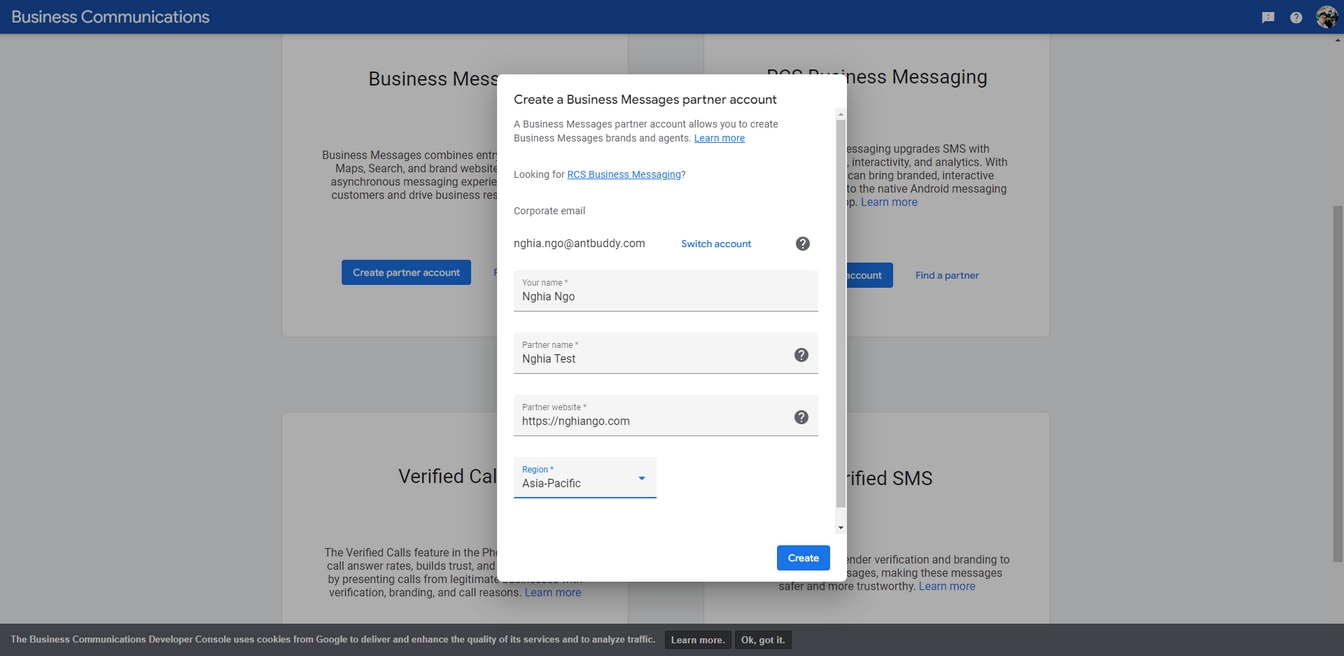The image size is (1344, 656).
Task: Click the Switch account link
Action: (x=716, y=244)
